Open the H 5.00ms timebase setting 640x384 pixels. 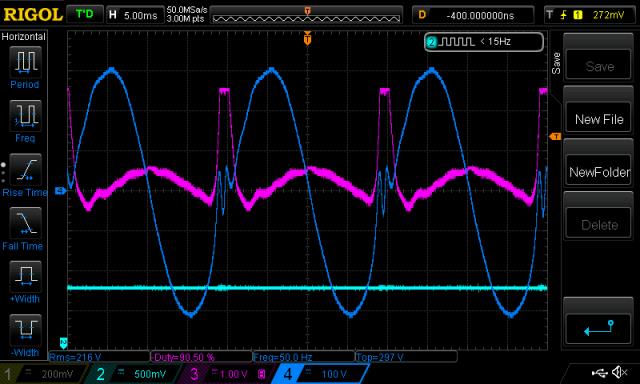[x=134, y=16]
